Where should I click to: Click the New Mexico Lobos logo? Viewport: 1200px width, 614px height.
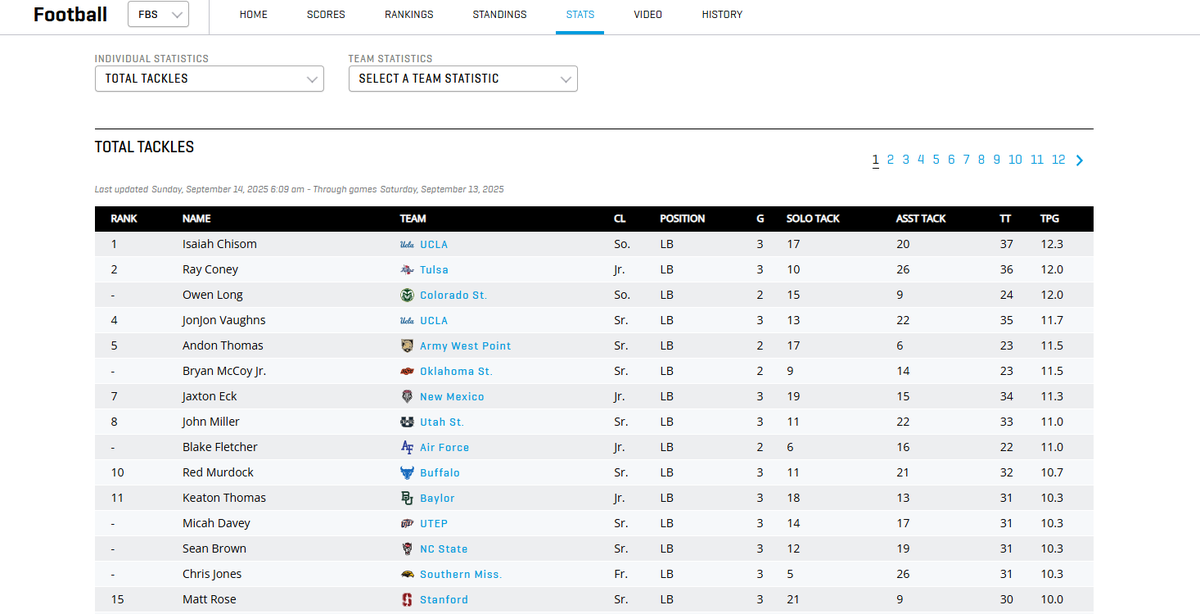(407, 397)
